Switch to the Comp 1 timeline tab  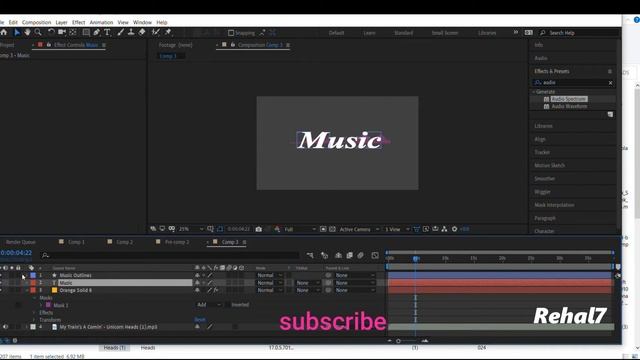tap(76, 242)
